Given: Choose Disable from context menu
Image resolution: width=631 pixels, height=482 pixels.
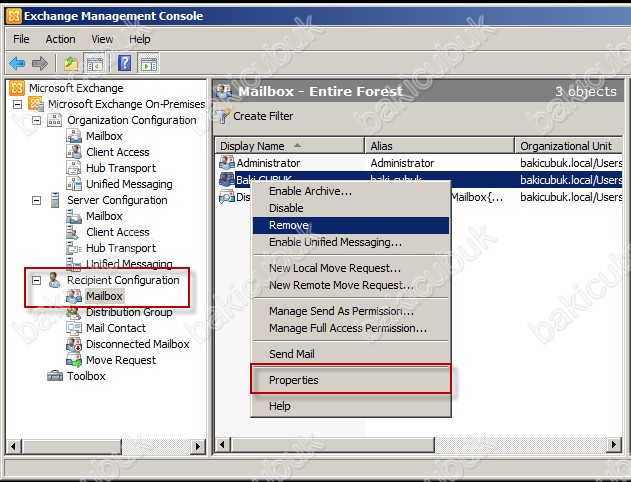Looking at the screenshot, I should pyautogui.click(x=351, y=208).
